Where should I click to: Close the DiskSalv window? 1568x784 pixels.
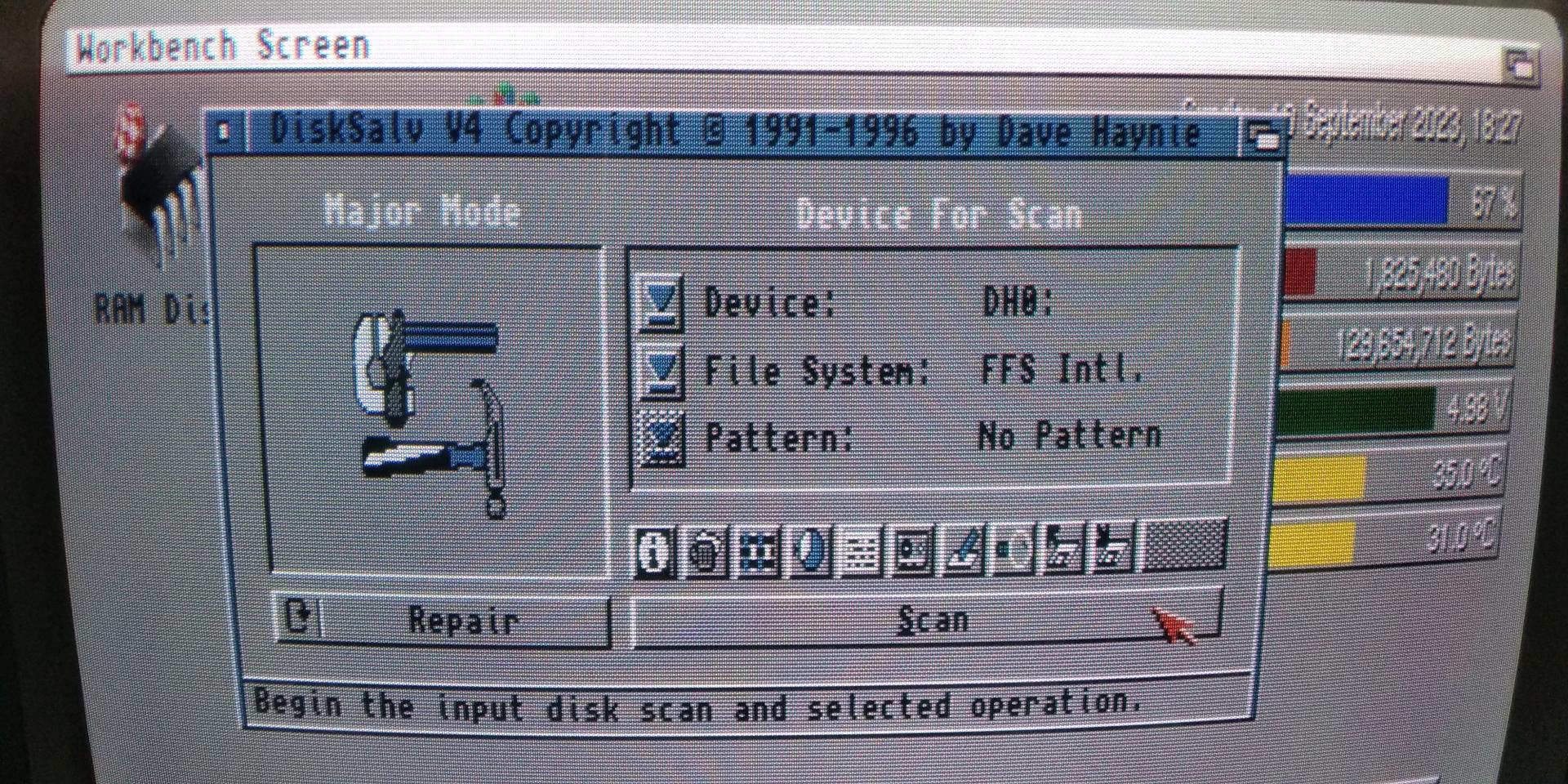coord(224,132)
